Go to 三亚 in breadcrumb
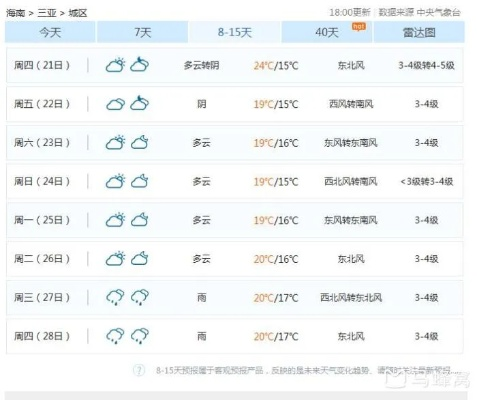The width and height of the screenshot is (477, 400). [x=47, y=13]
